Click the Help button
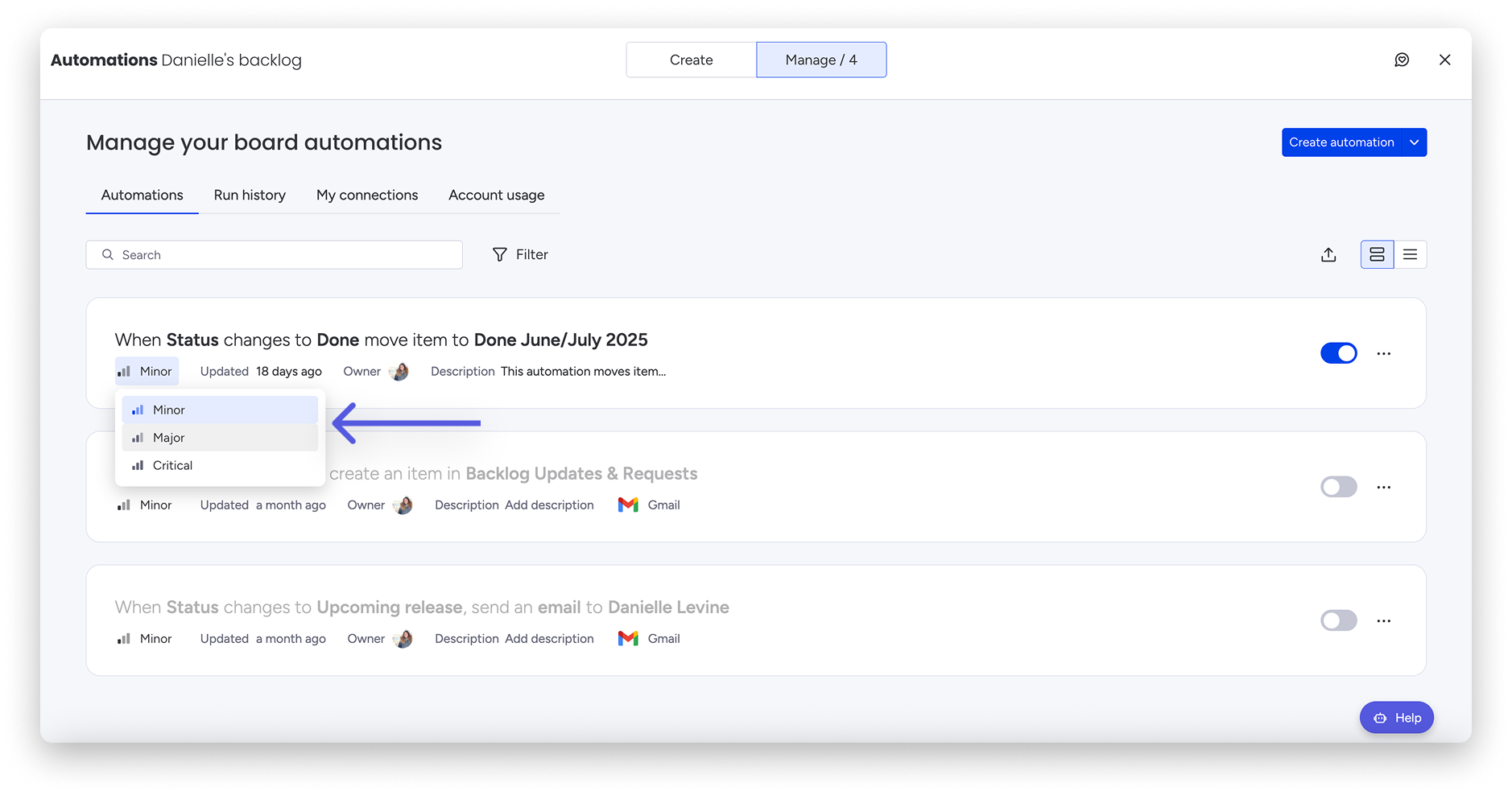 click(1396, 718)
